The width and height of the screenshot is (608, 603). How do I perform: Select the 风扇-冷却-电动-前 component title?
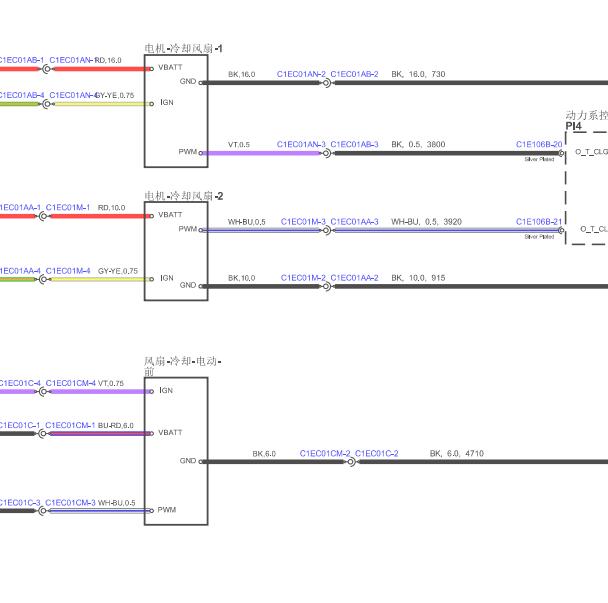pyautogui.click(x=183, y=366)
